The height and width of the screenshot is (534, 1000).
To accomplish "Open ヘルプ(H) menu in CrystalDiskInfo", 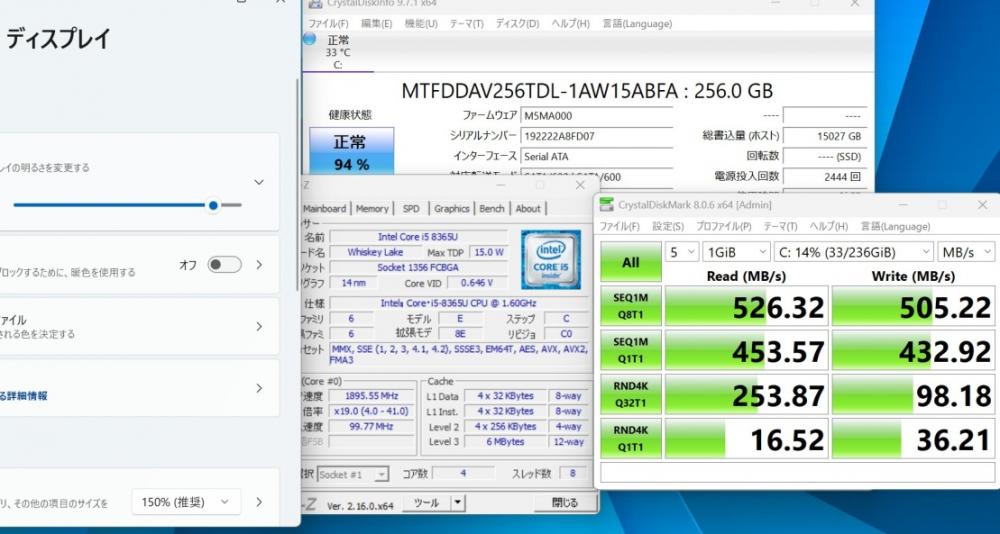I will tap(570, 24).
